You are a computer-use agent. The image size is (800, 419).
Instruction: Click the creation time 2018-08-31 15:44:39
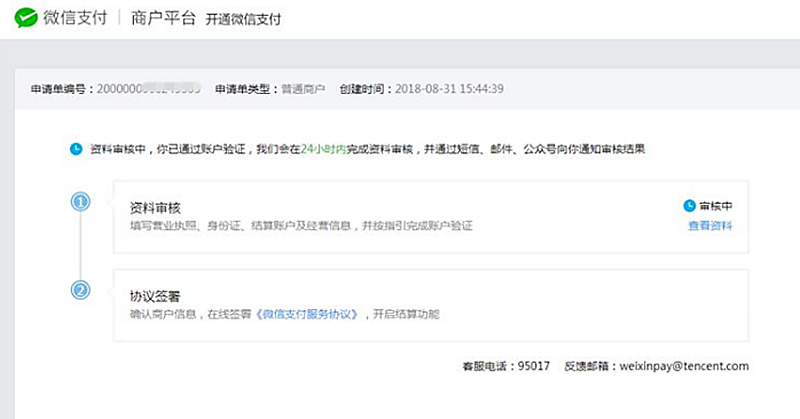pos(449,89)
